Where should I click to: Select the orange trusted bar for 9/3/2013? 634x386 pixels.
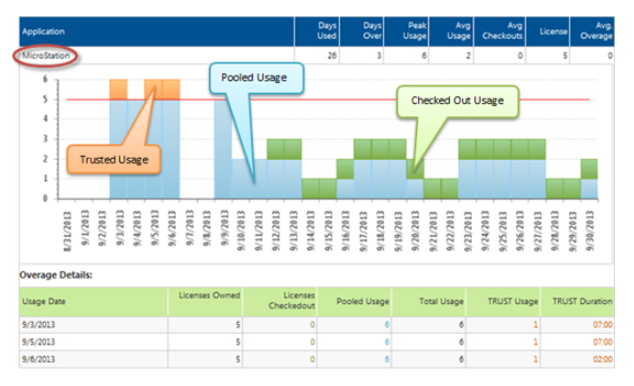point(118,89)
